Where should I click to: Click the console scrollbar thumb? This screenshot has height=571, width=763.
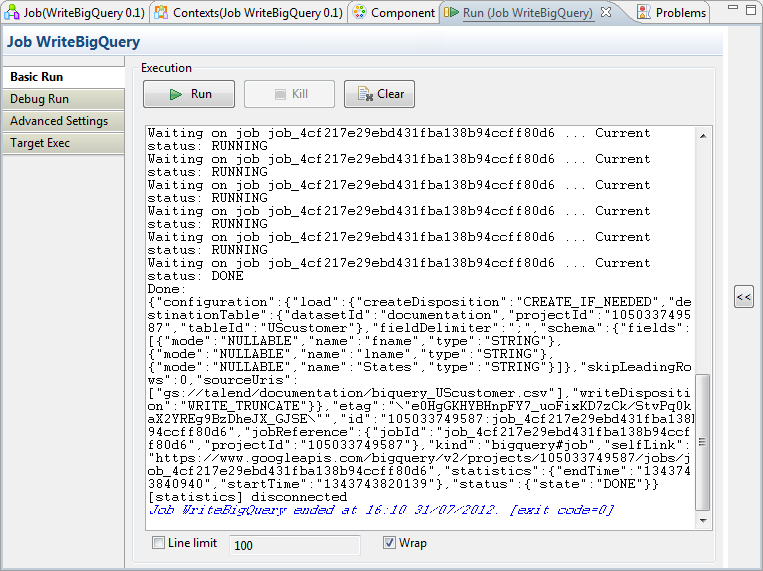pos(702,442)
